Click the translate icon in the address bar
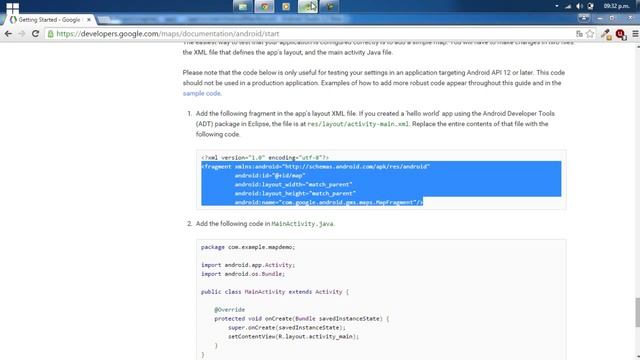The image size is (640, 360). (x=579, y=34)
